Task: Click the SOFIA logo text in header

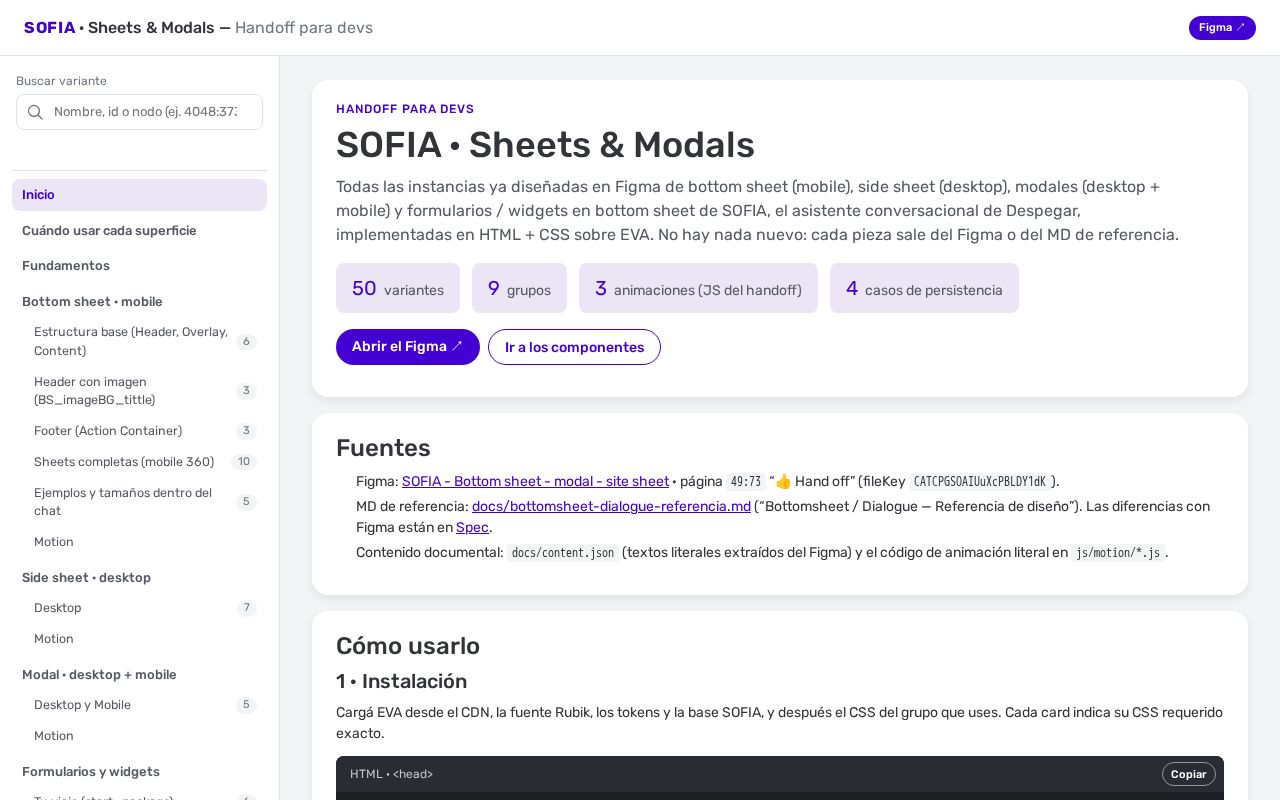Action: tap(50, 28)
